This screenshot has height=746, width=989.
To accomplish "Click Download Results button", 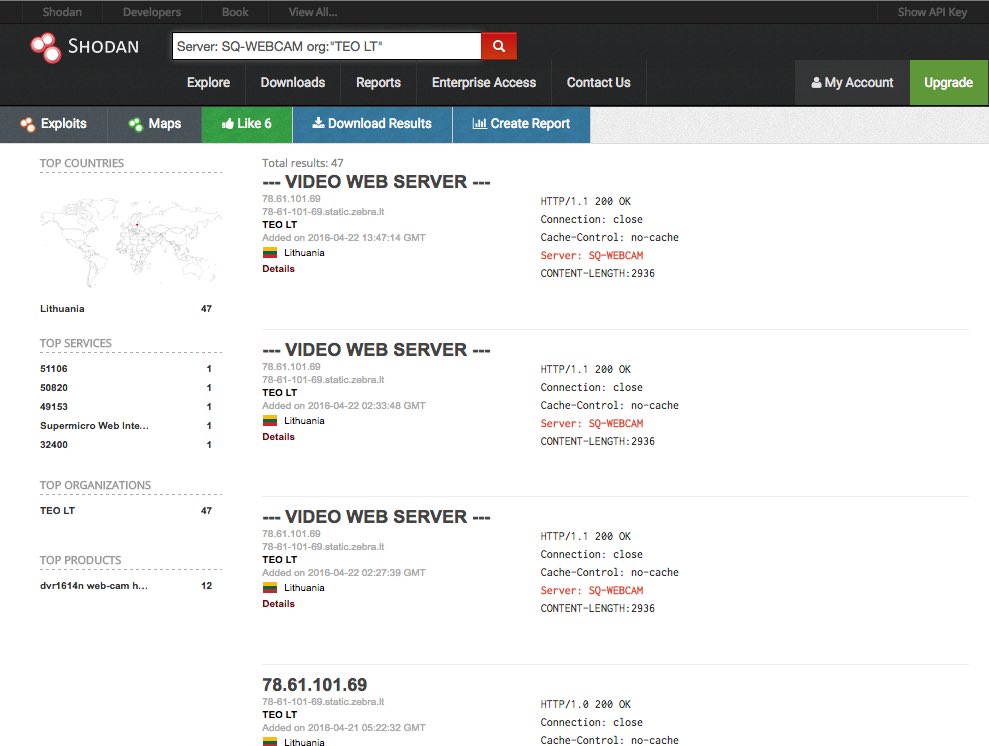I will [x=372, y=124].
